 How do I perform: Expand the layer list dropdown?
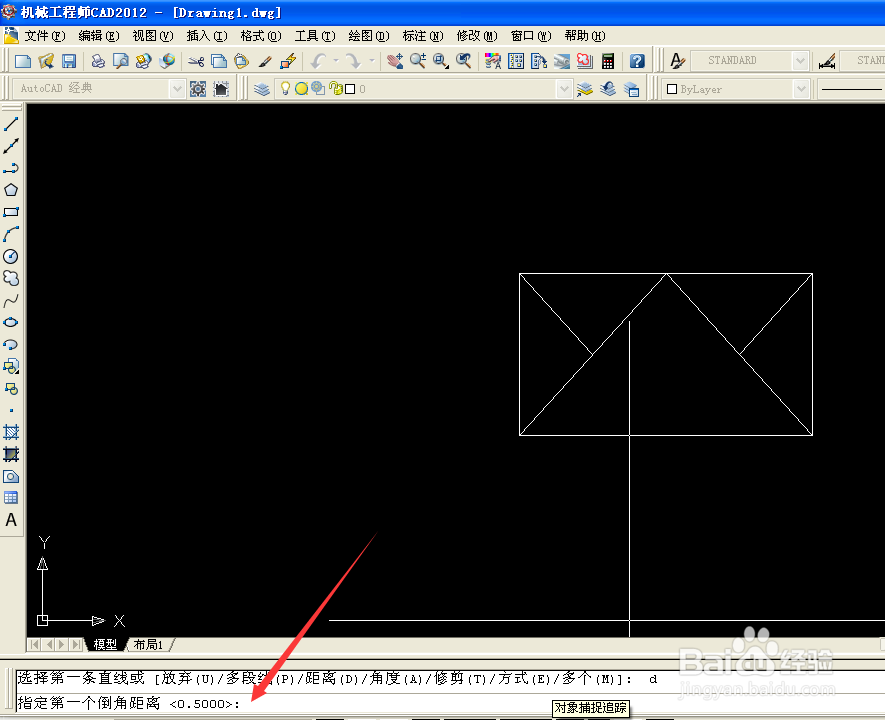(x=564, y=89)
